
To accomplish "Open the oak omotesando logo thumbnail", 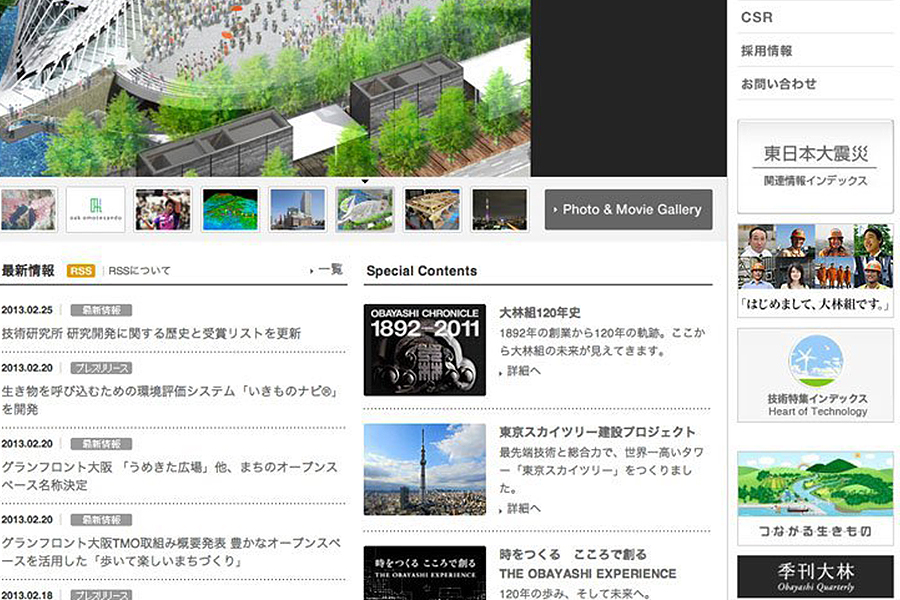I will 95,210.
